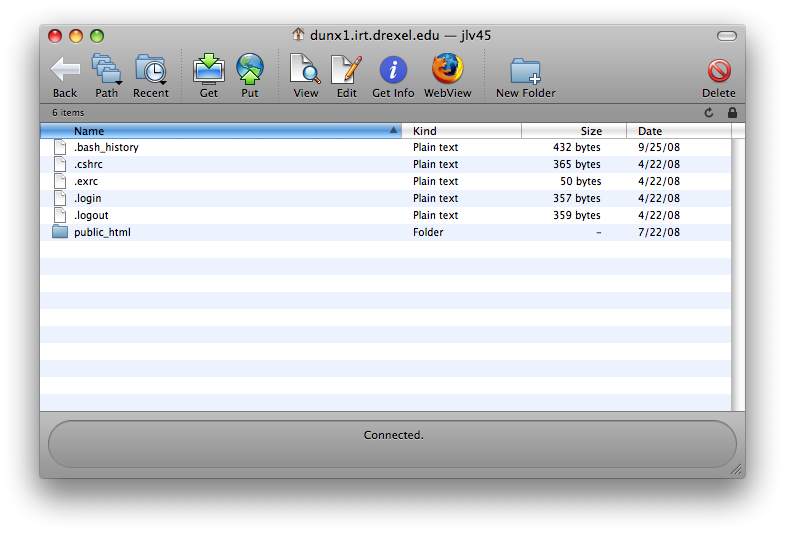This screenshot has height=533, width=785.
Task: Sort by the Name column header
Action: pos(221,131)
